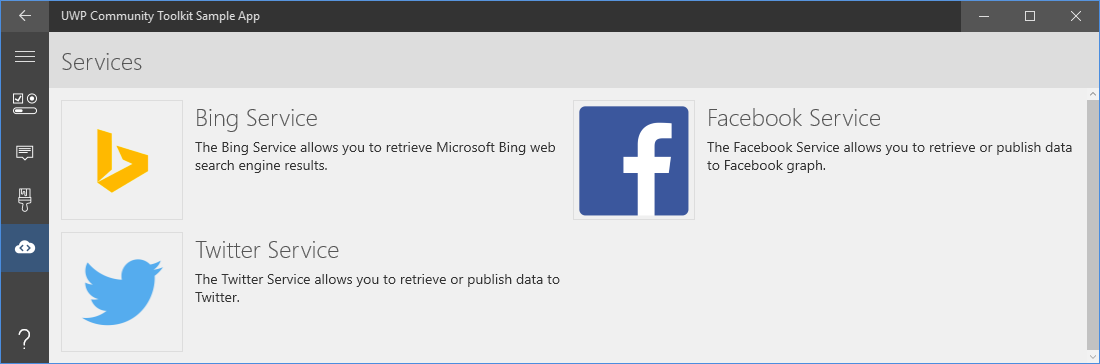Open the question mark help icon
Image resolution: width=1100 pixels, height=364 pixels.
[25, 339]
